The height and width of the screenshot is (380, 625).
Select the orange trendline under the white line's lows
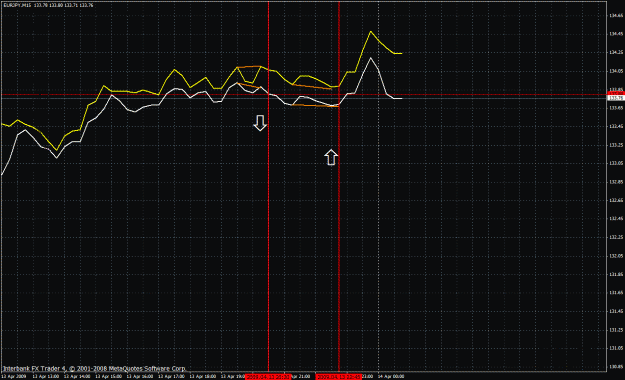tap(315, 106)
